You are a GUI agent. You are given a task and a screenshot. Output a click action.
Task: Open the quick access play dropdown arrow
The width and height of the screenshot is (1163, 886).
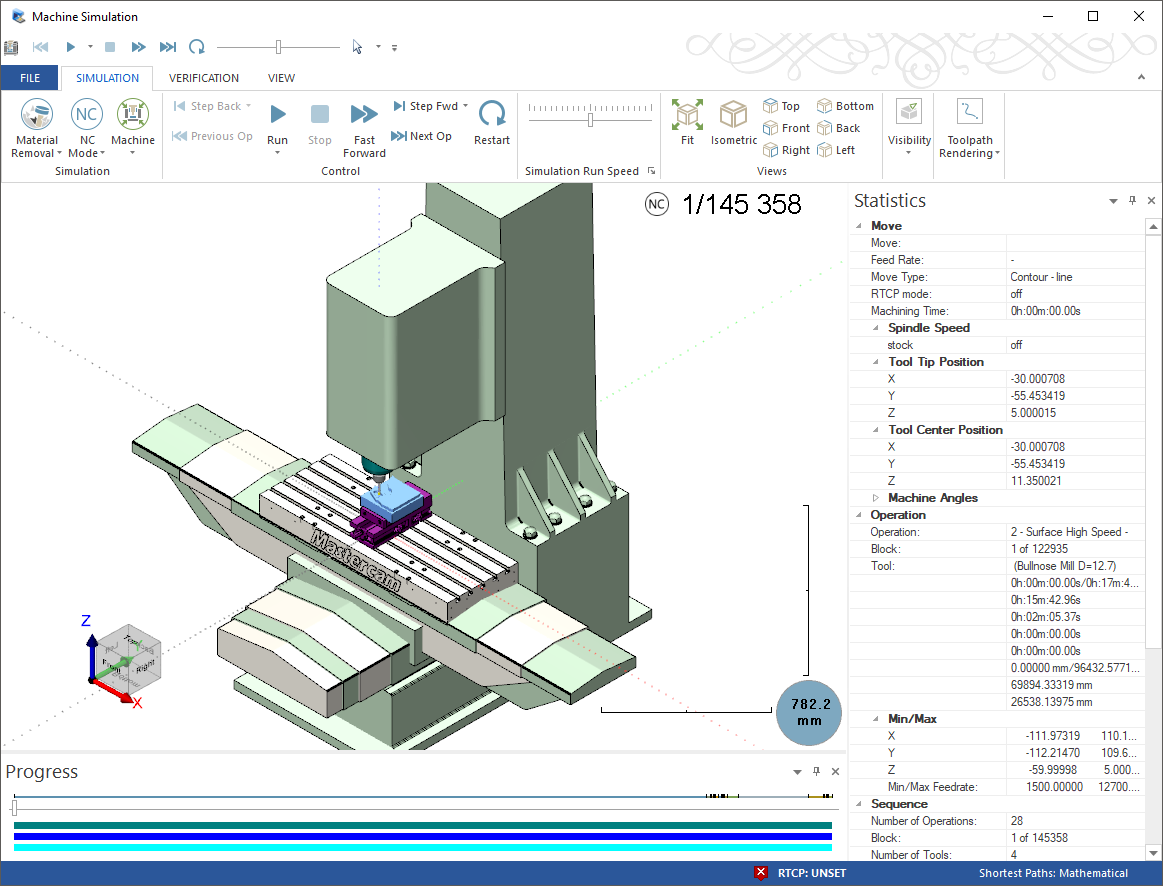(90, 47)
